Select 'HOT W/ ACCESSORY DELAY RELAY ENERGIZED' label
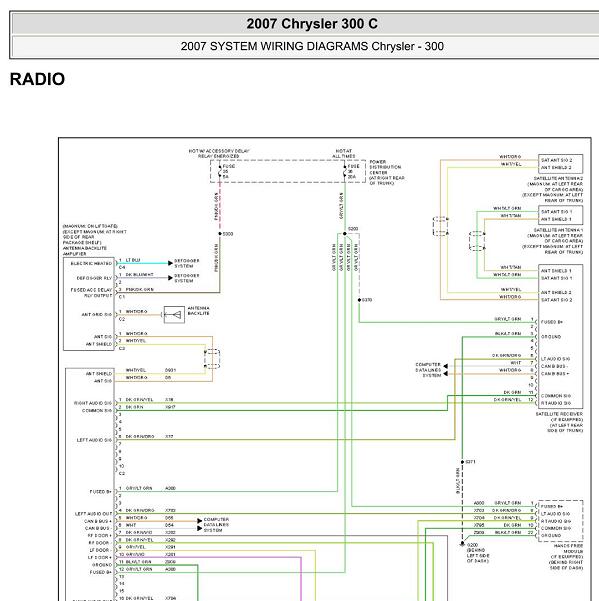 [219, 154]
